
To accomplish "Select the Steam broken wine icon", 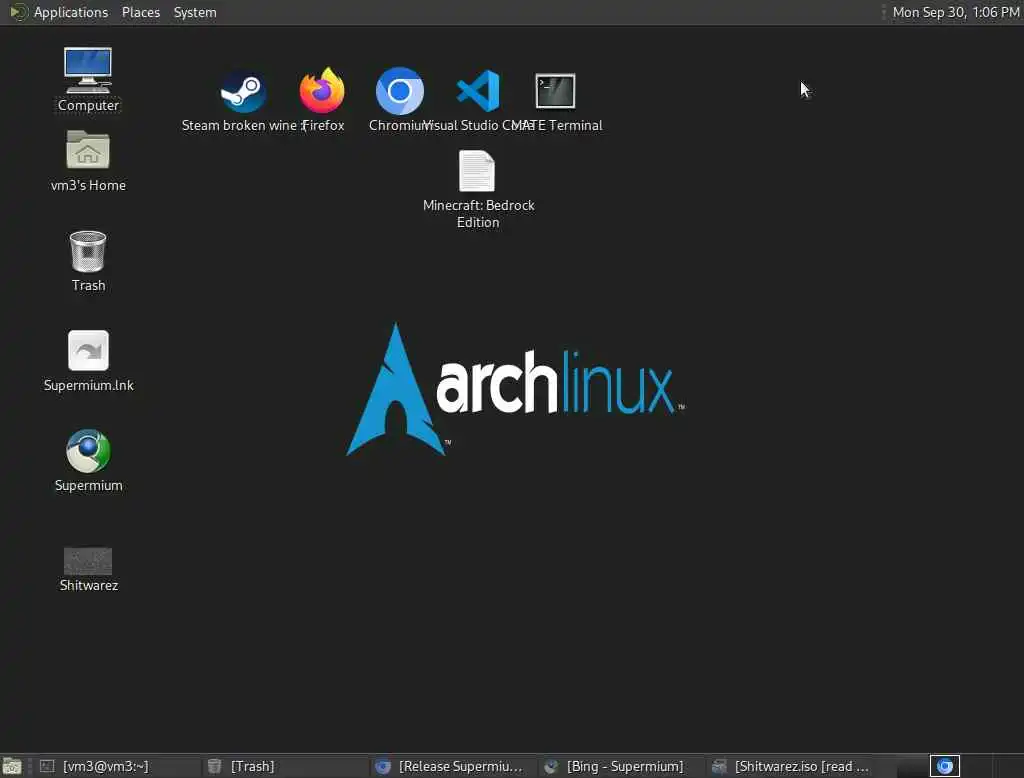I will coord(243,91).
